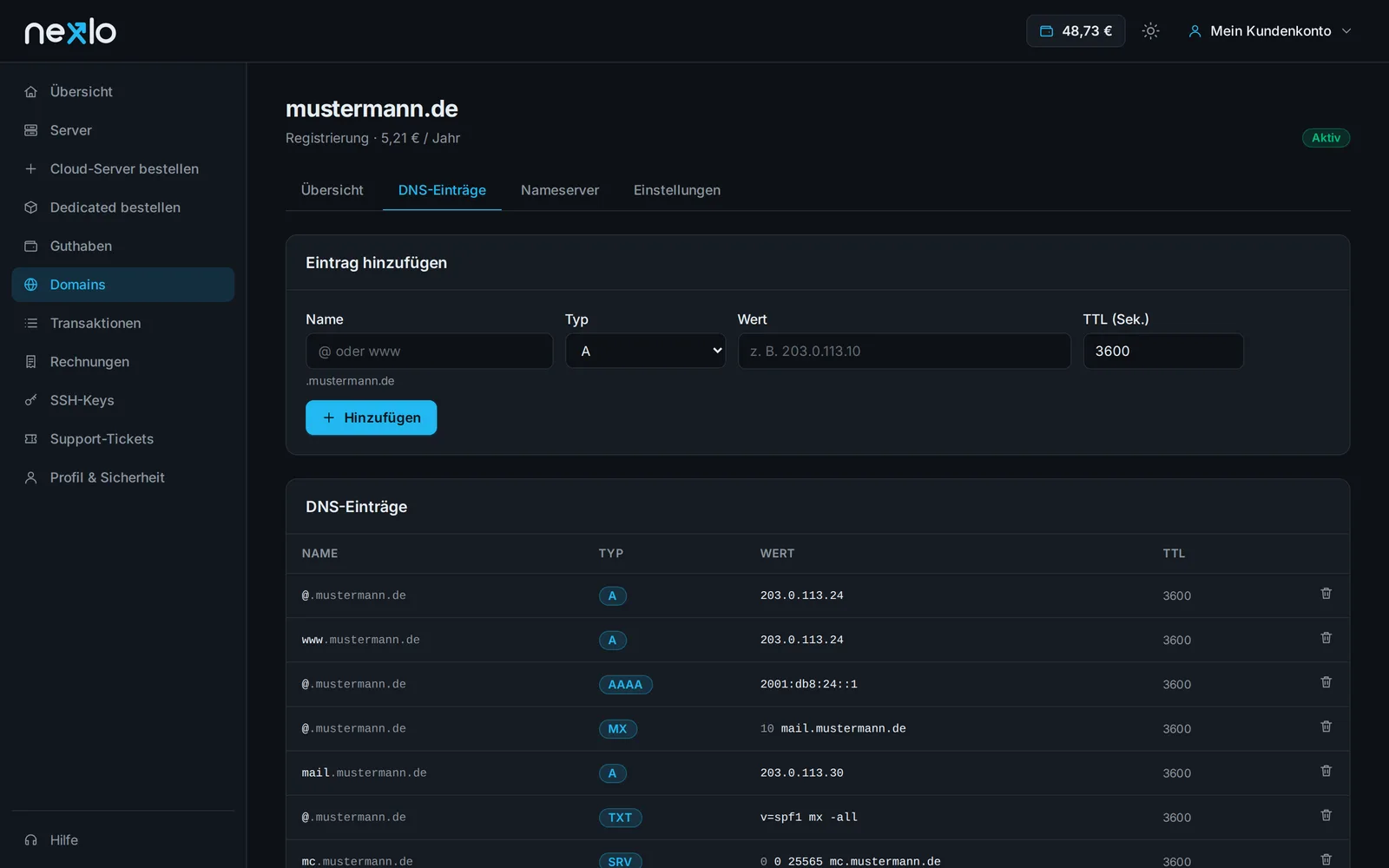Toggle the light/dark theme sun icon

pos(1150,31)
